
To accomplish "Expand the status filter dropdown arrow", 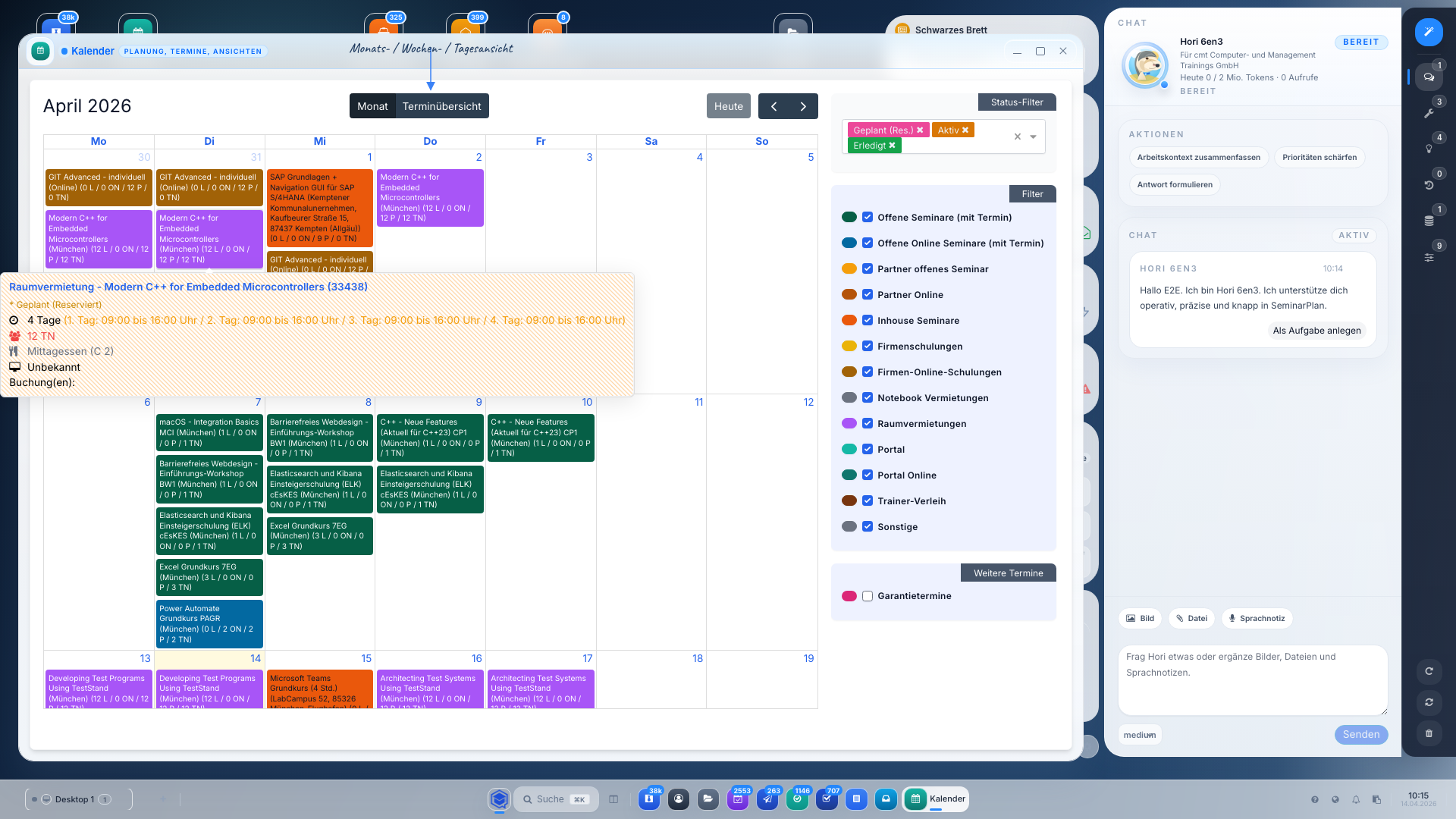I will (1033, 137).
